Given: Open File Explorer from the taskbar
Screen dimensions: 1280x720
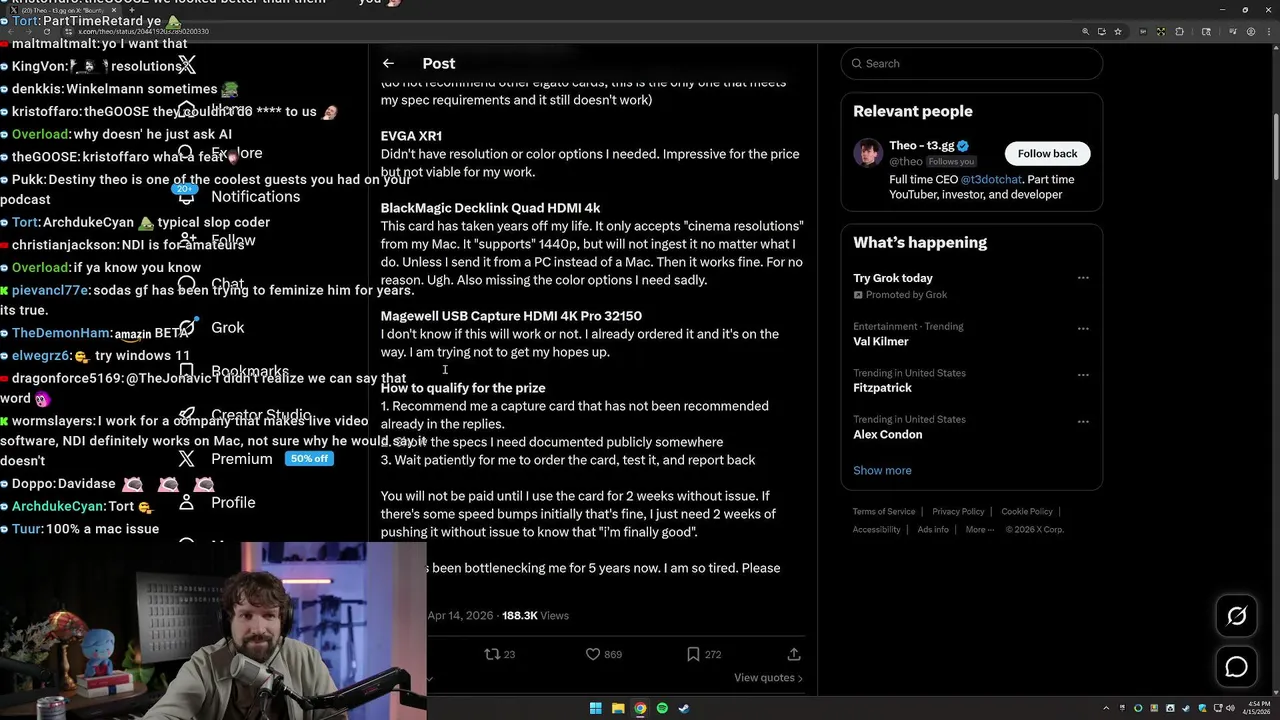Looking at the screenshot, I should click(618, 708).
